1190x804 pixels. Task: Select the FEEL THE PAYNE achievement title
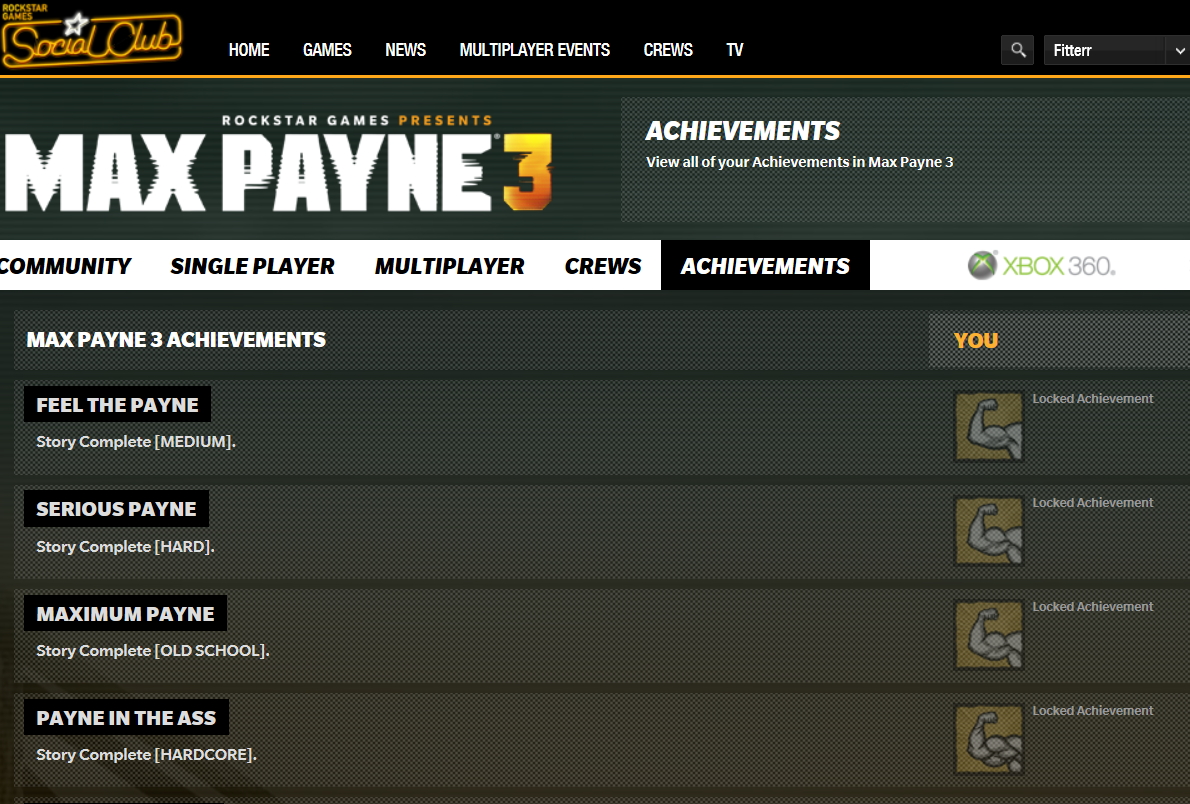pos(118,405)
